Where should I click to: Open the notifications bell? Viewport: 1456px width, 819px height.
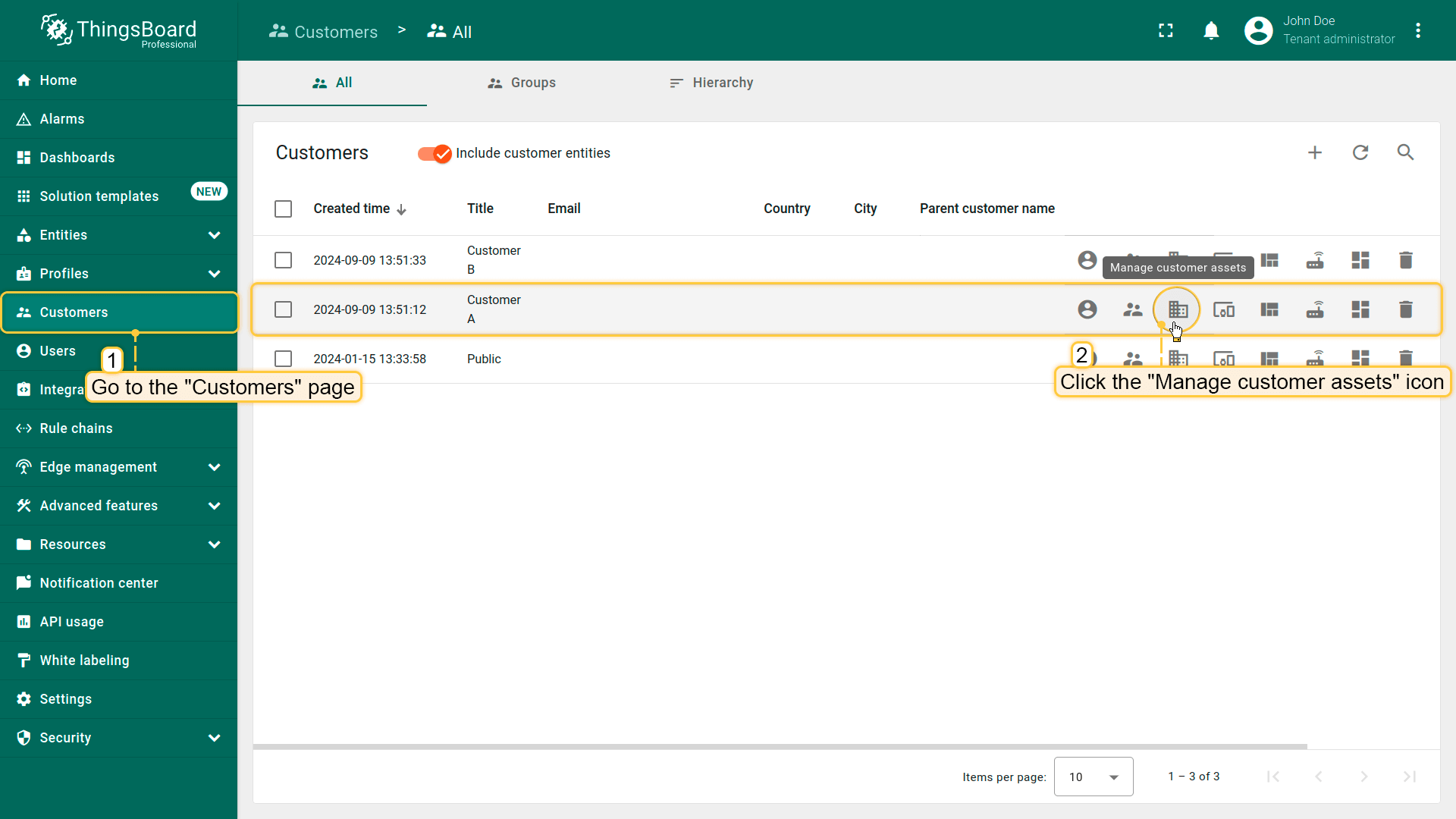[x=1211, y=30]
